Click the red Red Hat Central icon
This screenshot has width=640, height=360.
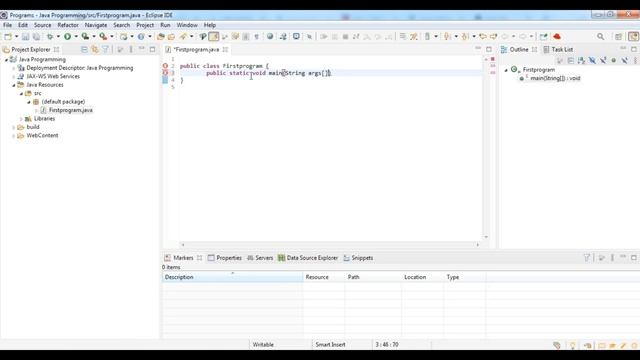[x=557, y=37]
